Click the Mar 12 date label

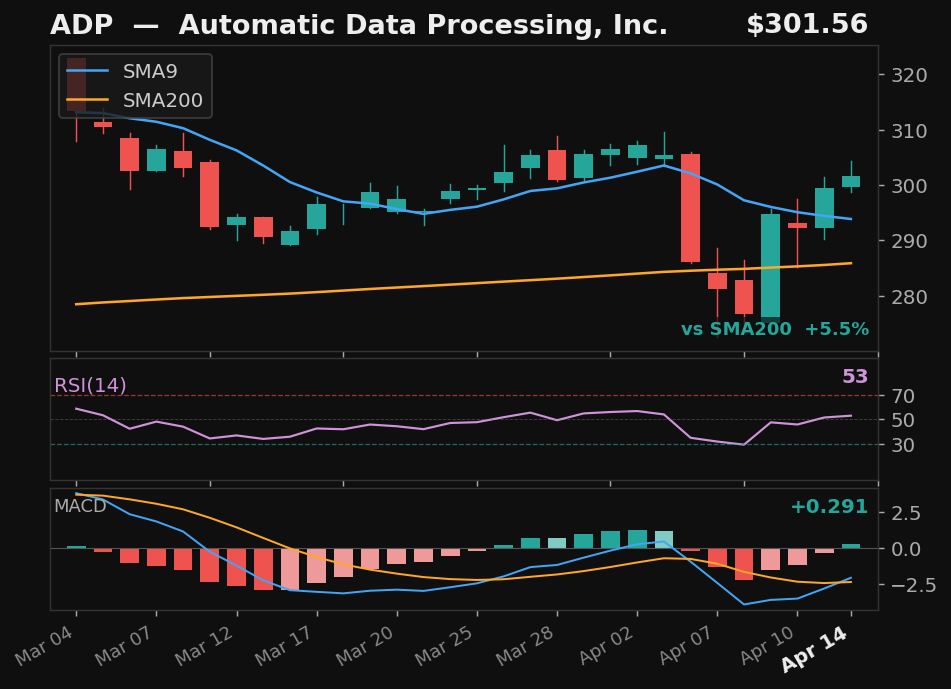pyautogui.click(x=206, y=645)
